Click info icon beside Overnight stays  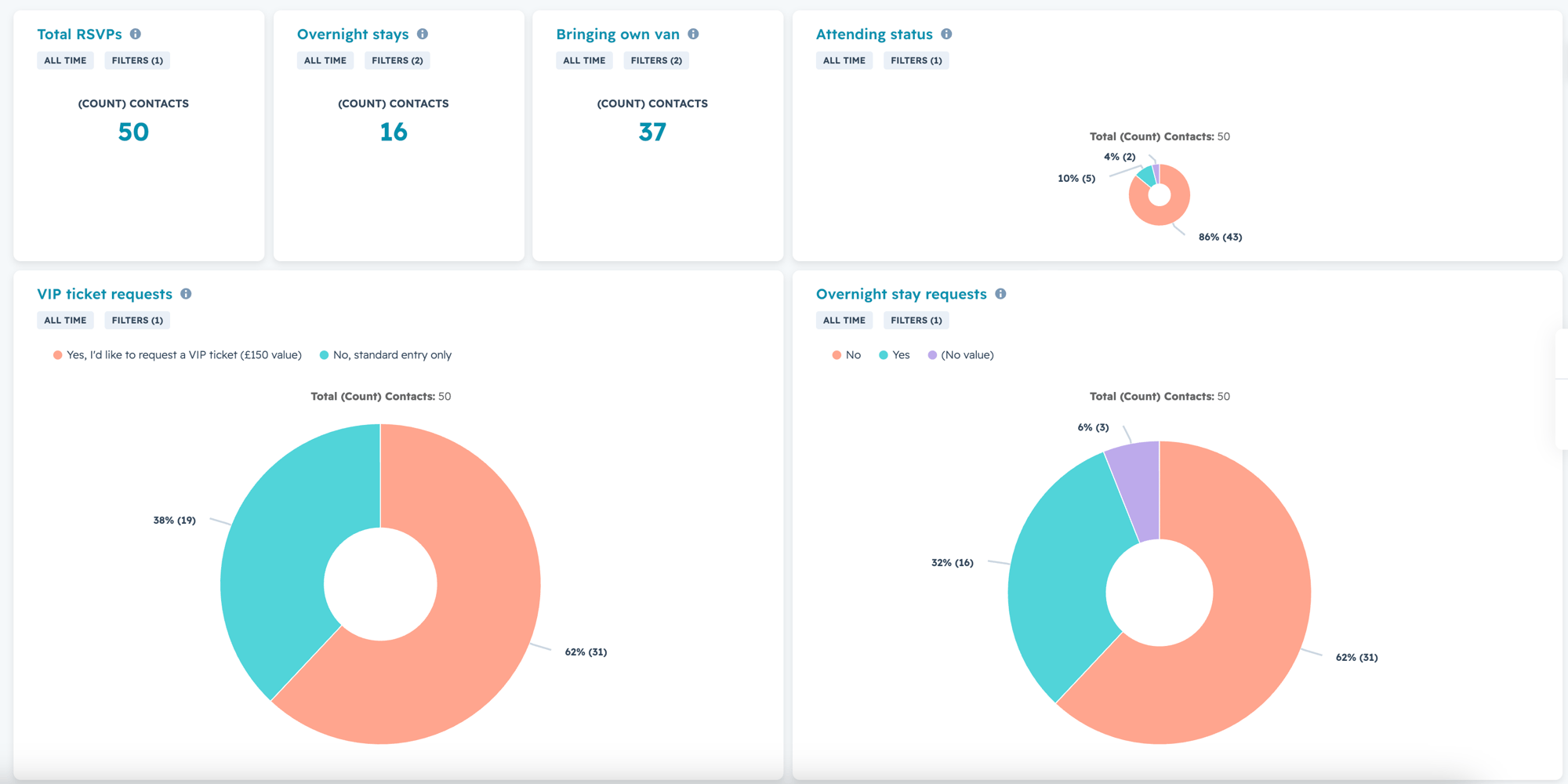(x=423, y=34)
